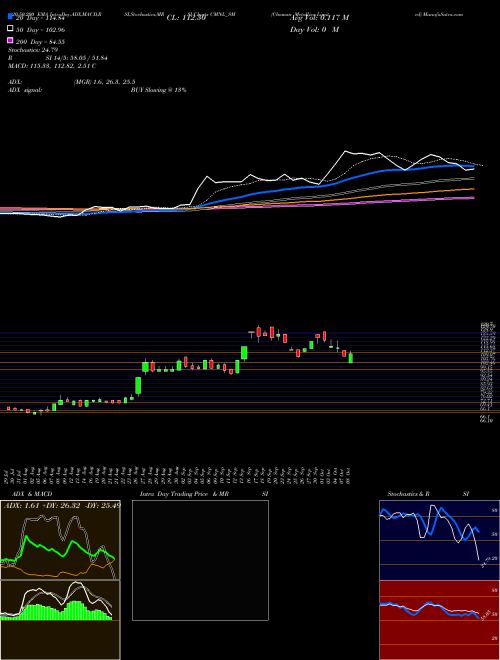Click the 'Stochastics & RSI' panel title
Viewport: 500px width, 660px height.
coord(428,494)
